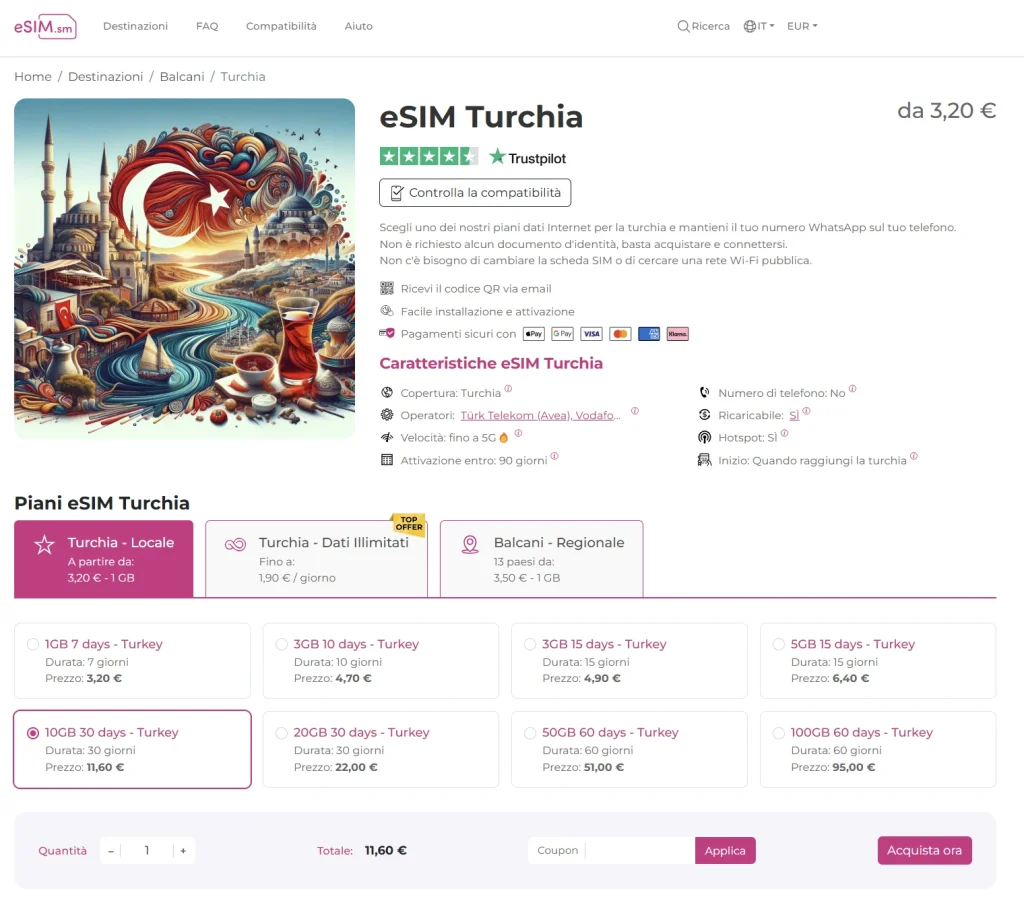
Task: Apply the coupon with Applica
Action: [725, 850]
